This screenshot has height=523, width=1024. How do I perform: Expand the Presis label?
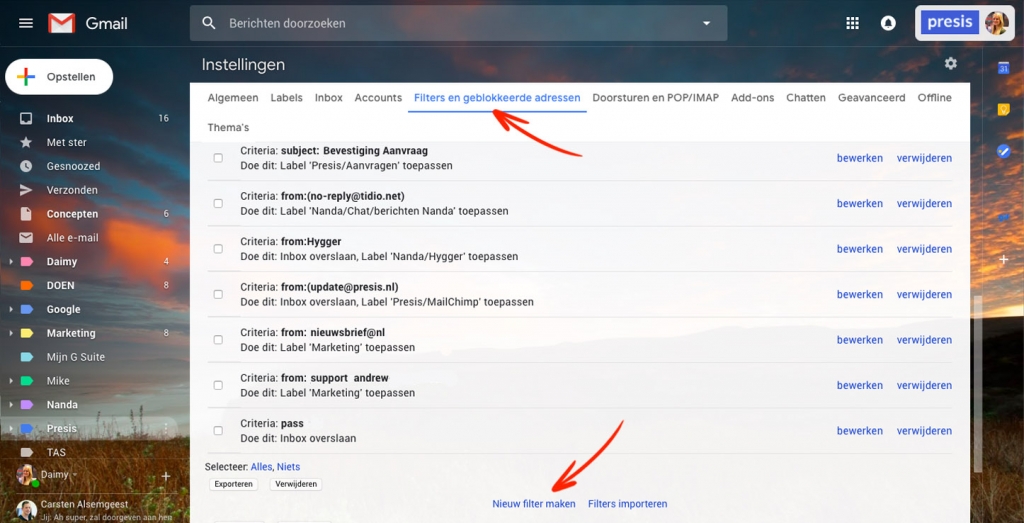tap(10, 428)
